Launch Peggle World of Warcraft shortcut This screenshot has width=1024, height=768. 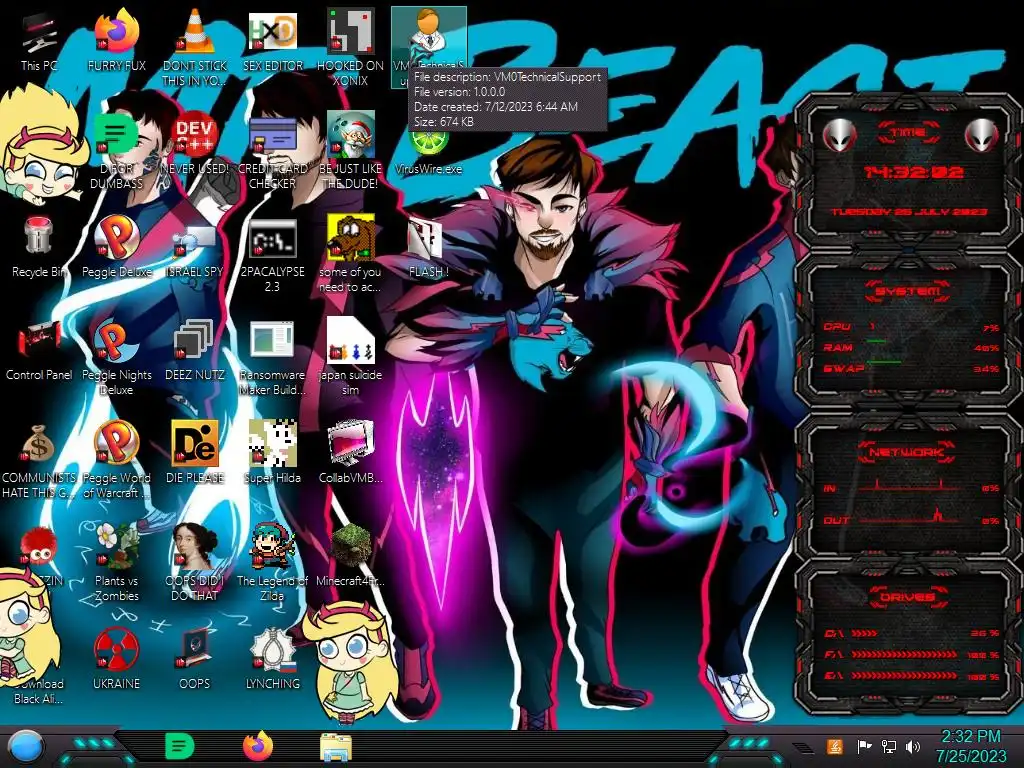(116, 460)
